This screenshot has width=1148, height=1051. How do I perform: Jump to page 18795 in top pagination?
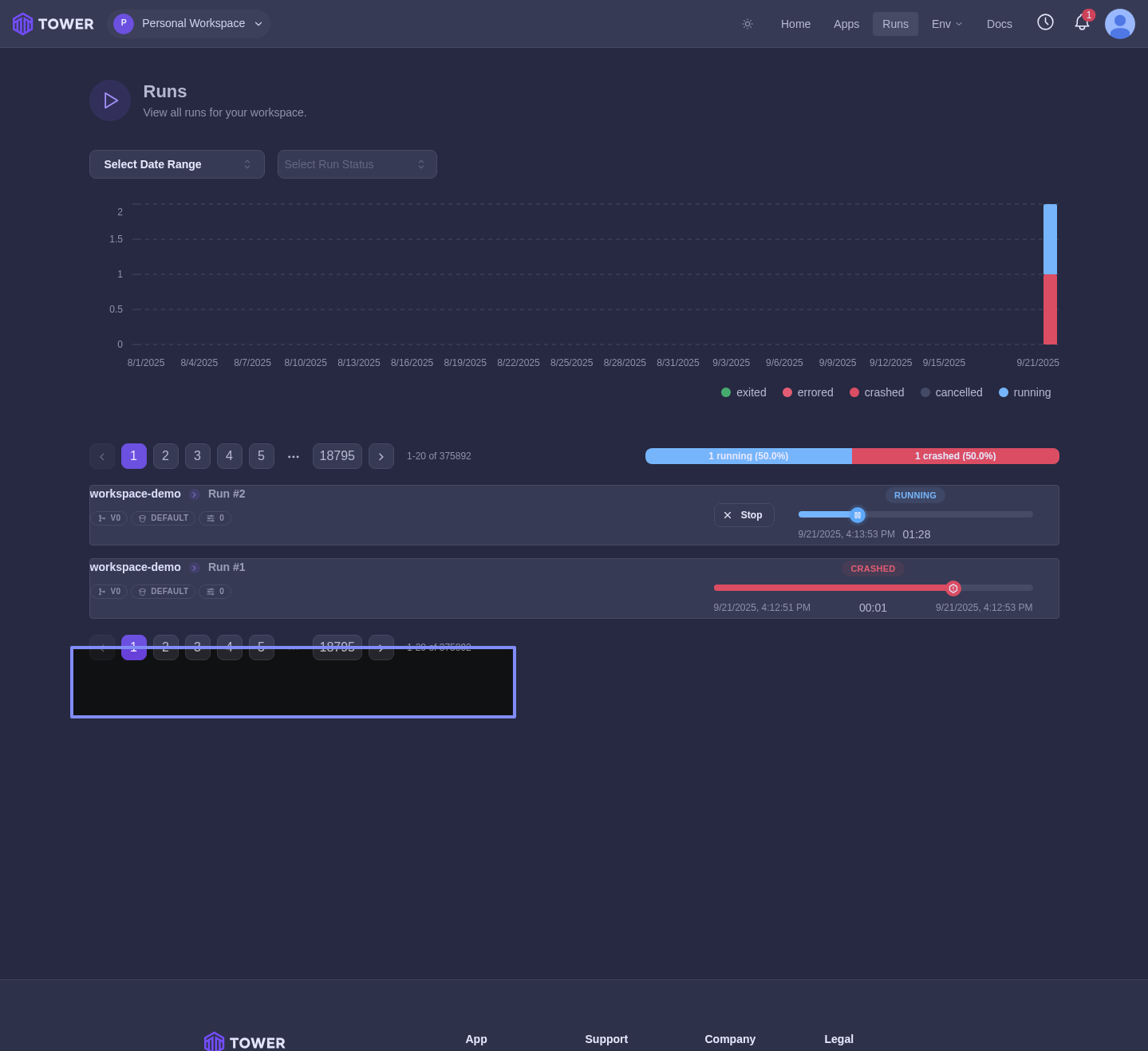point(337,456)
